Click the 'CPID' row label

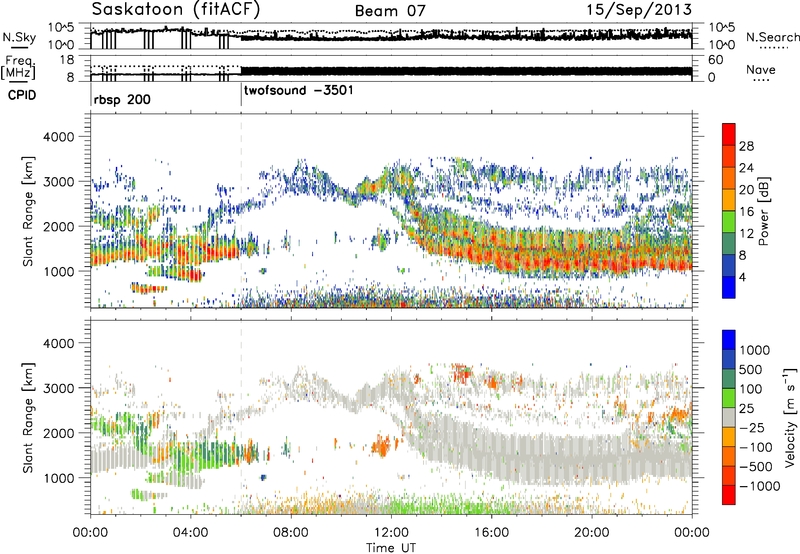point(22,95)
